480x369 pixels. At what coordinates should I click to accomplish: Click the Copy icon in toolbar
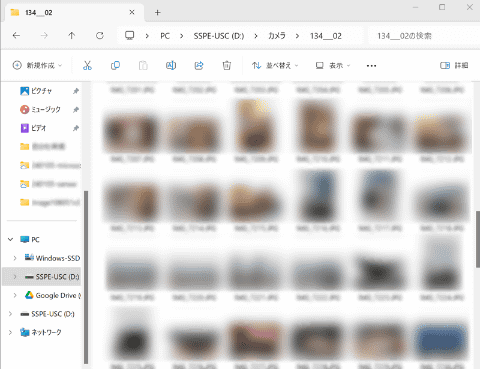115,65
